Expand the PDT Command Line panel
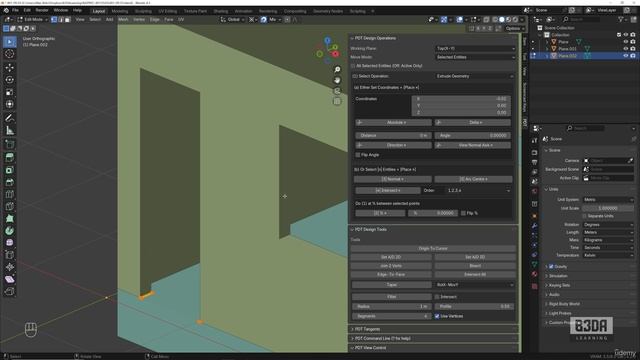This screenshot has height=360, width=640. pyautogui.click(x=433, y=338)
